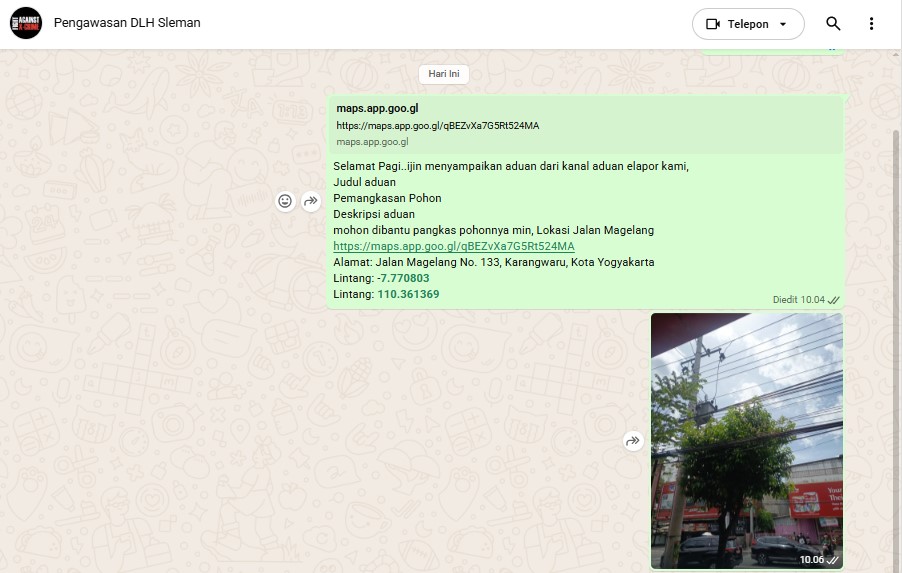Open chat info via Pengawasan DLH Sleman title

point(127,23)
